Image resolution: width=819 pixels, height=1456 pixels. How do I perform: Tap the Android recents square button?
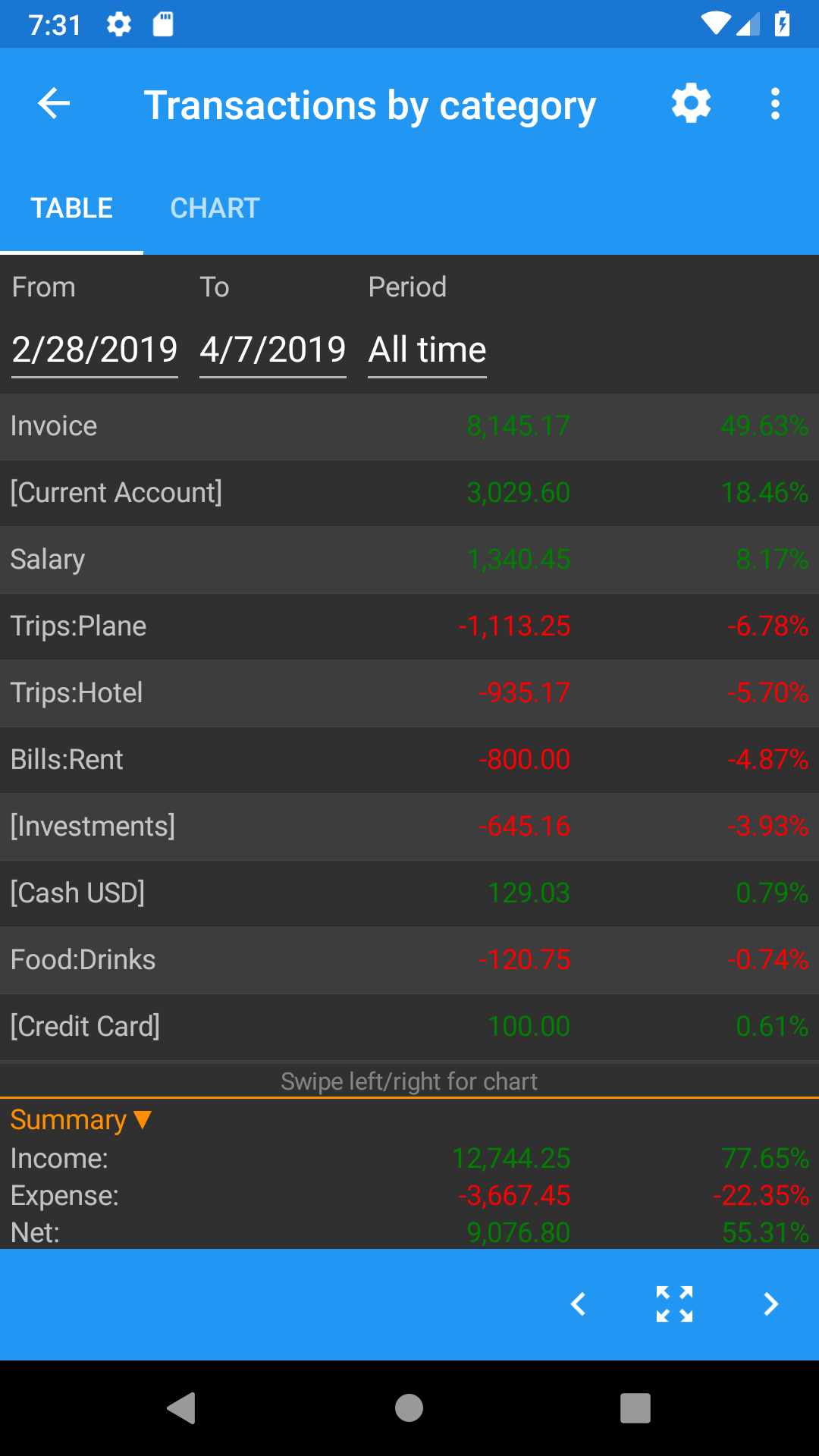(x=635, y=1408)
